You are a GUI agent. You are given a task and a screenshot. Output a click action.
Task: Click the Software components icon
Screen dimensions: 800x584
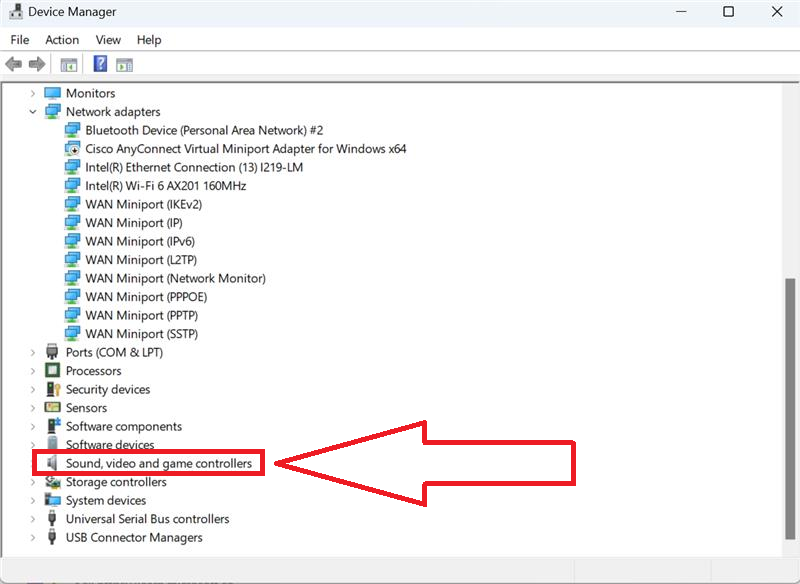point(53,426)
